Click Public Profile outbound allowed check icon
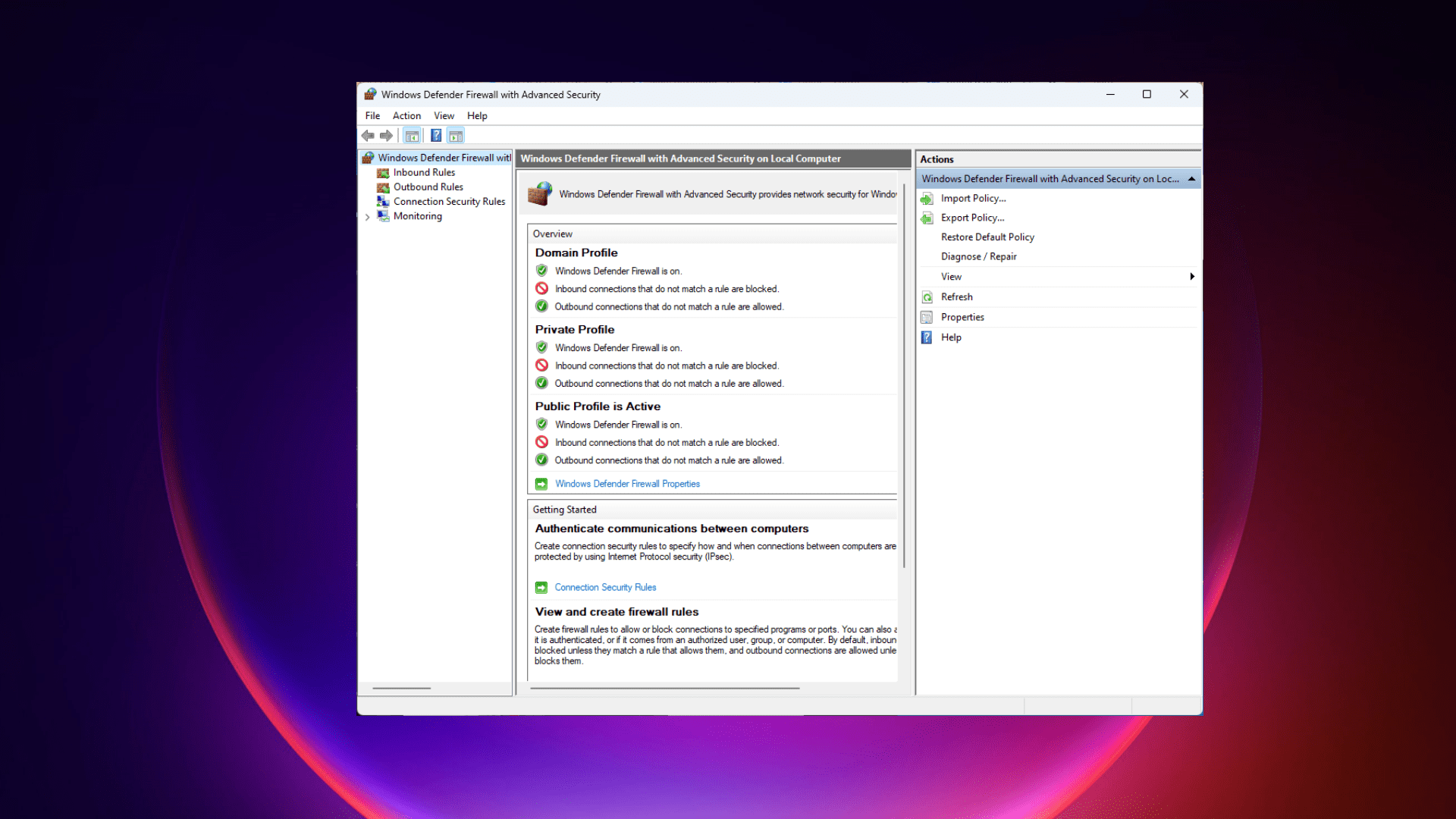This screenshot has height=819, width=1456. point(541,460)
